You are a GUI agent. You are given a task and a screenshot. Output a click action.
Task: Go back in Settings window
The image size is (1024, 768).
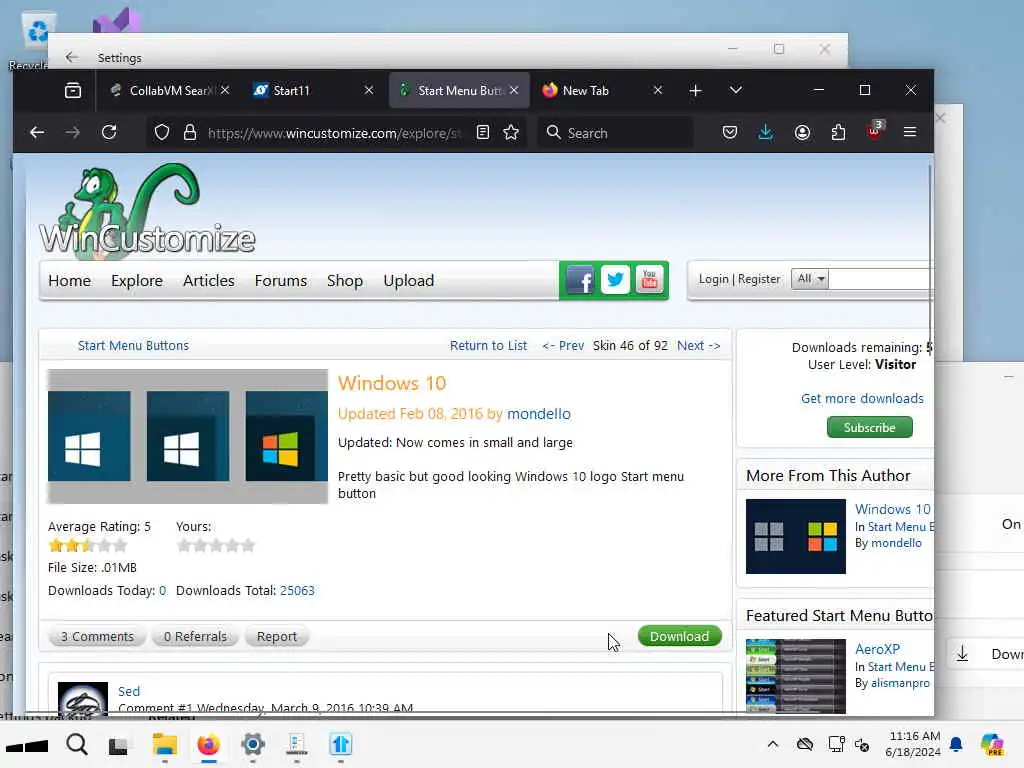[x=72, y=57]
